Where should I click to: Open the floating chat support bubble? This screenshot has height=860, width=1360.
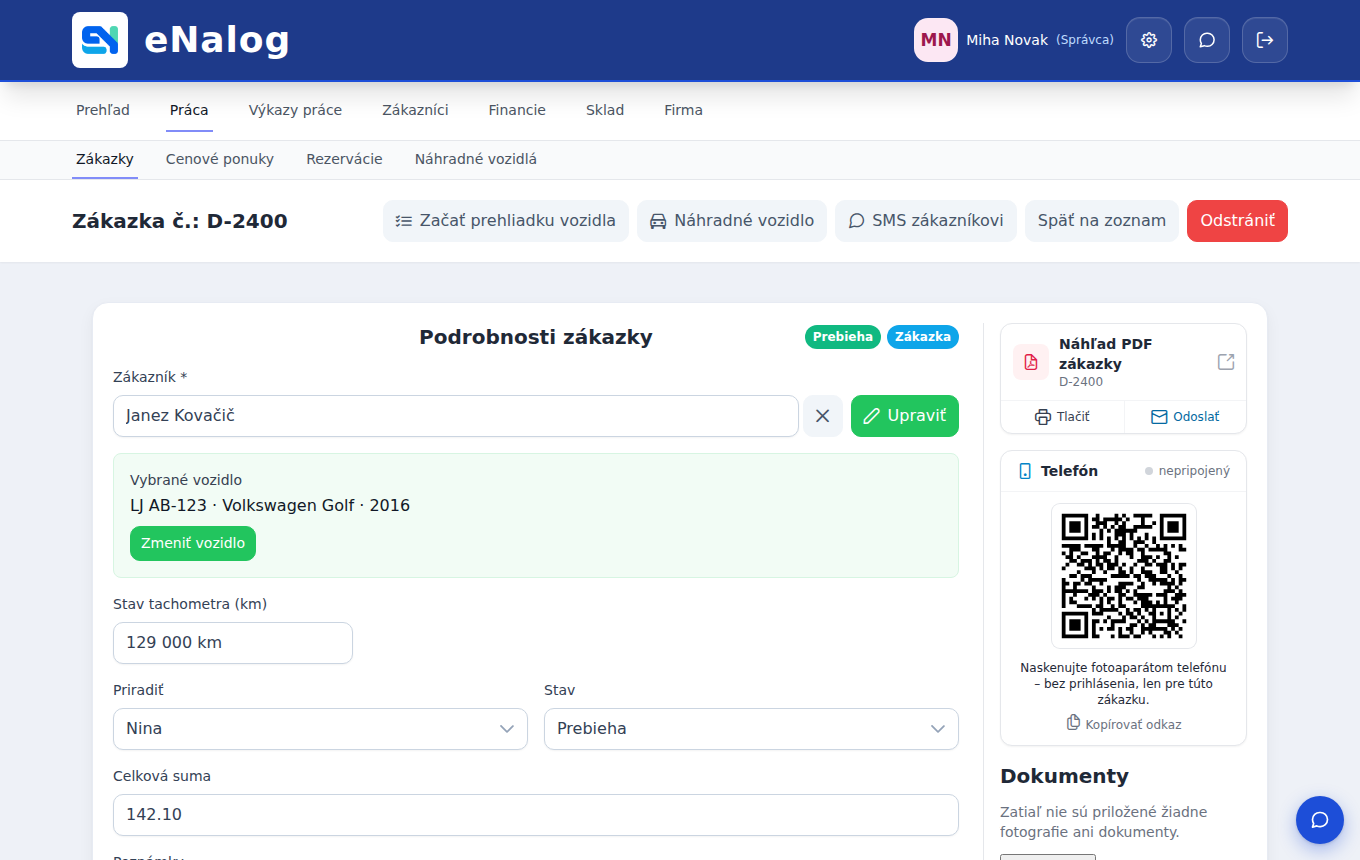1320,820
